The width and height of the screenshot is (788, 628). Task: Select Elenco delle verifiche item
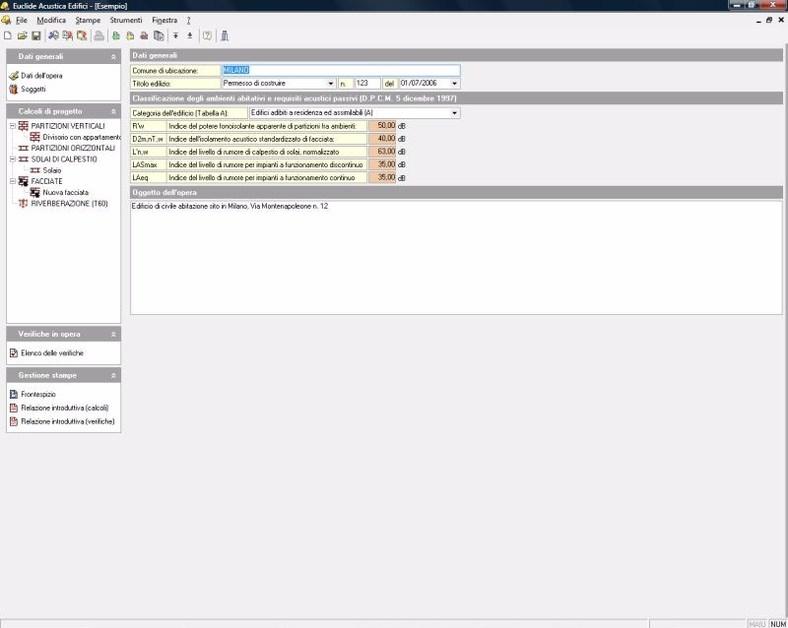coord(52,353)
